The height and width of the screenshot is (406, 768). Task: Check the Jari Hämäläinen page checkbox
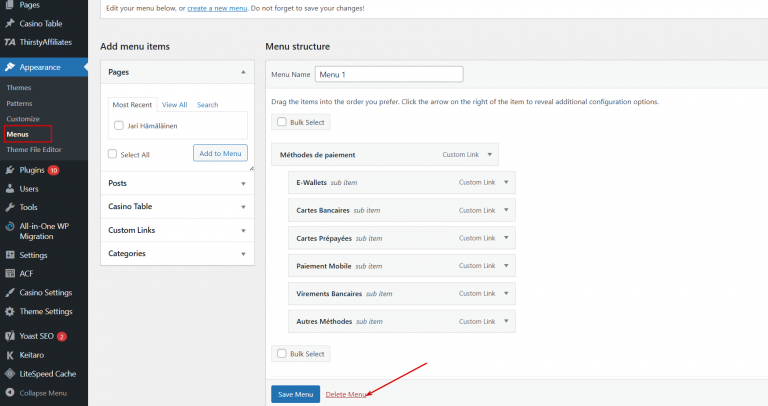click(x=119, y=125)
